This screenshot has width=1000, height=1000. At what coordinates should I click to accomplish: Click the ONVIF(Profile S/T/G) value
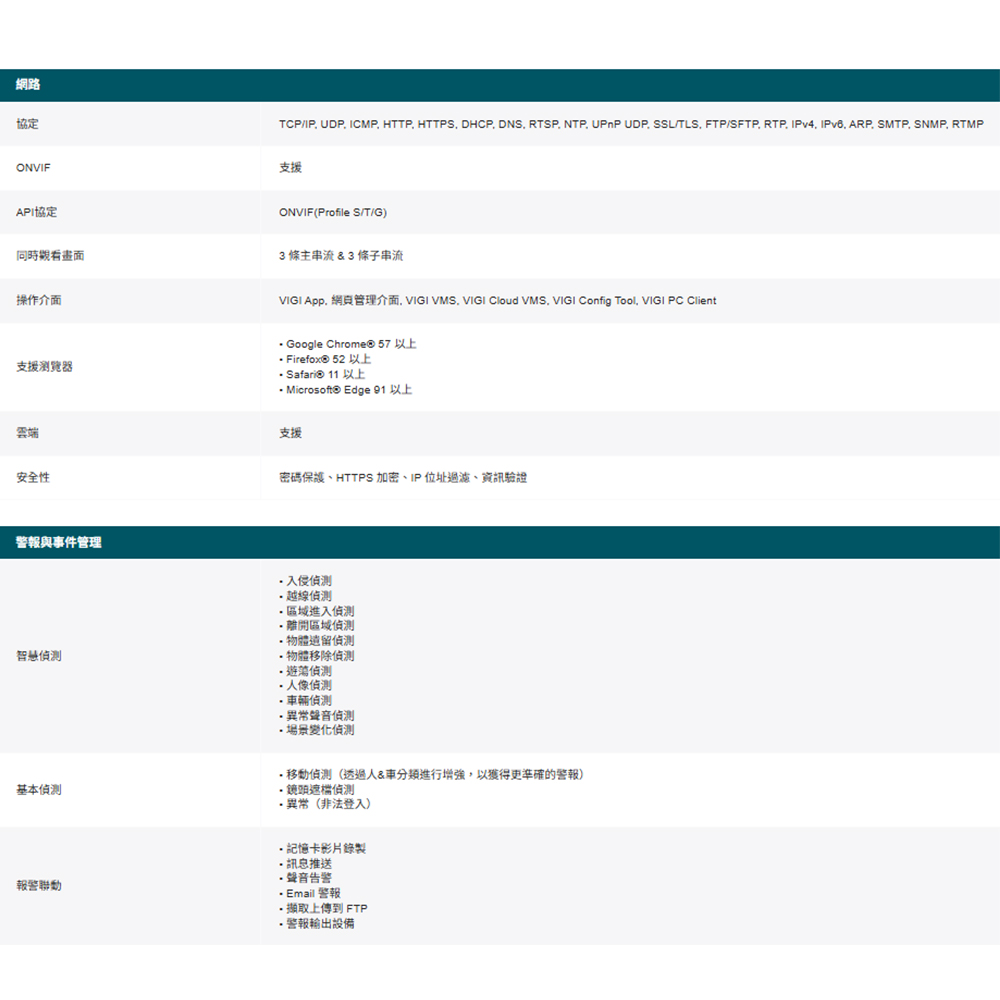[332, 212]
